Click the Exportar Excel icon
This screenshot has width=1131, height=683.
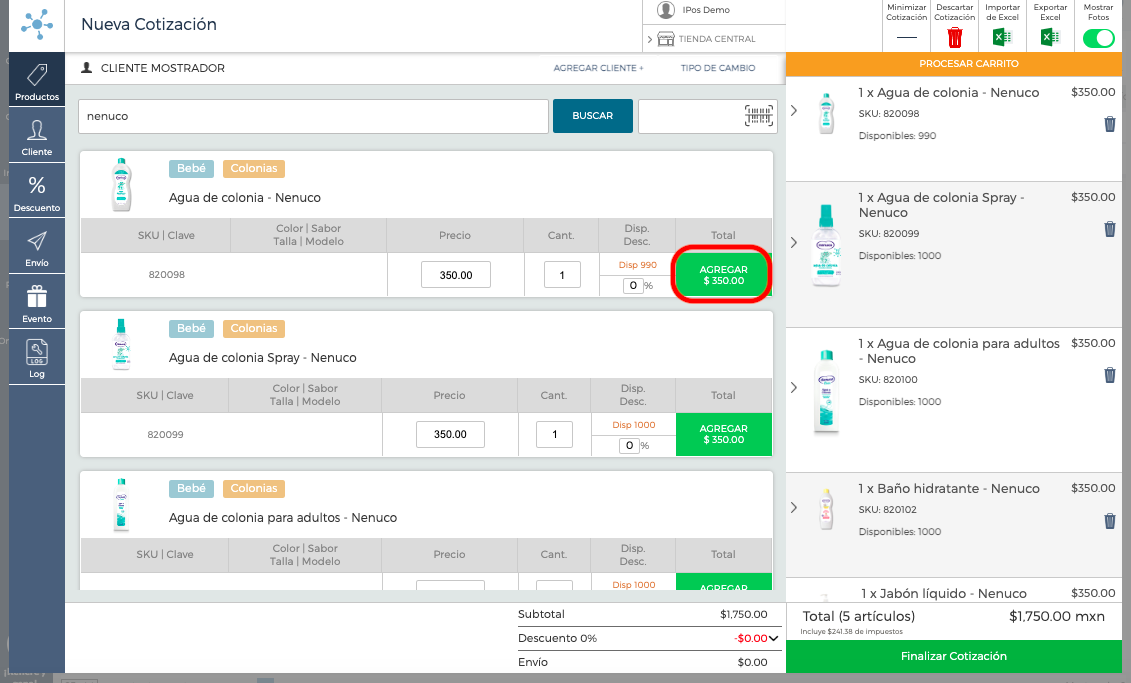click(x=1049, y=37)
